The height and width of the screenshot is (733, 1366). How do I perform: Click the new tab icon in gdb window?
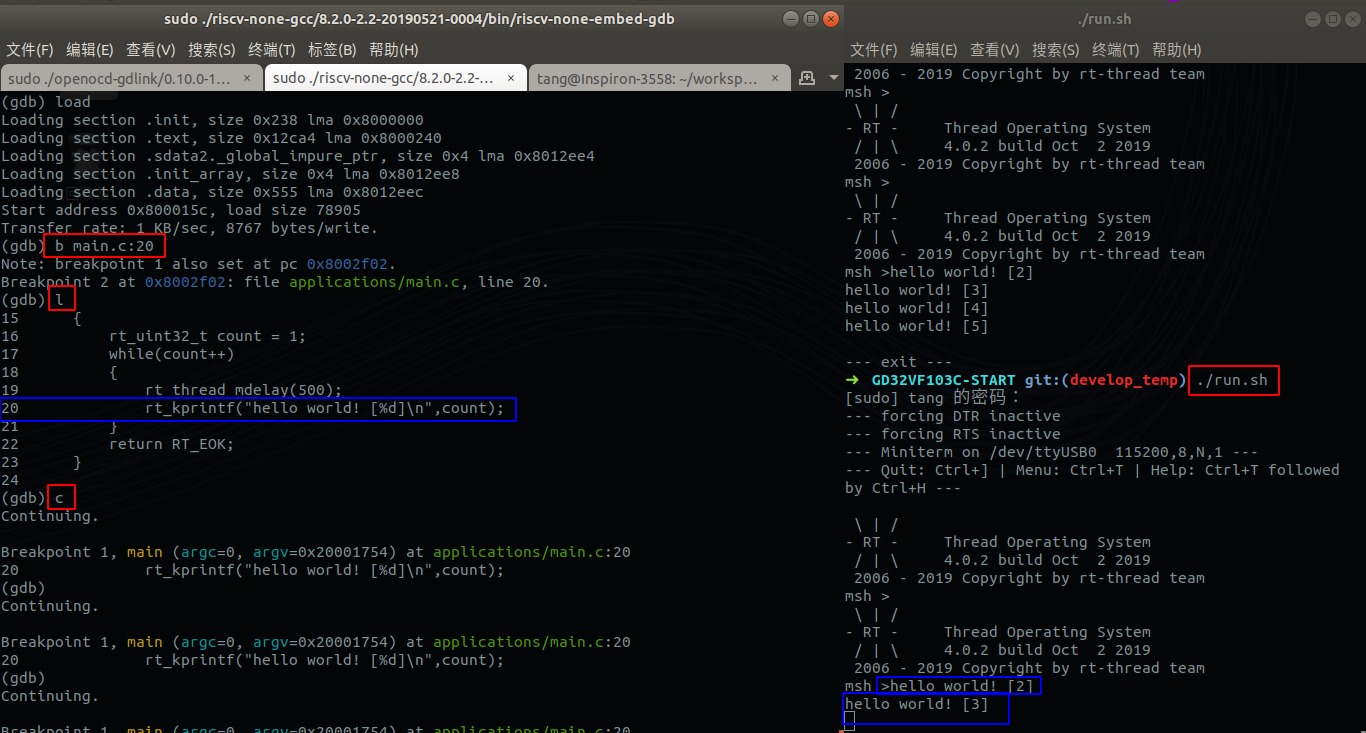tap(806, 78)
